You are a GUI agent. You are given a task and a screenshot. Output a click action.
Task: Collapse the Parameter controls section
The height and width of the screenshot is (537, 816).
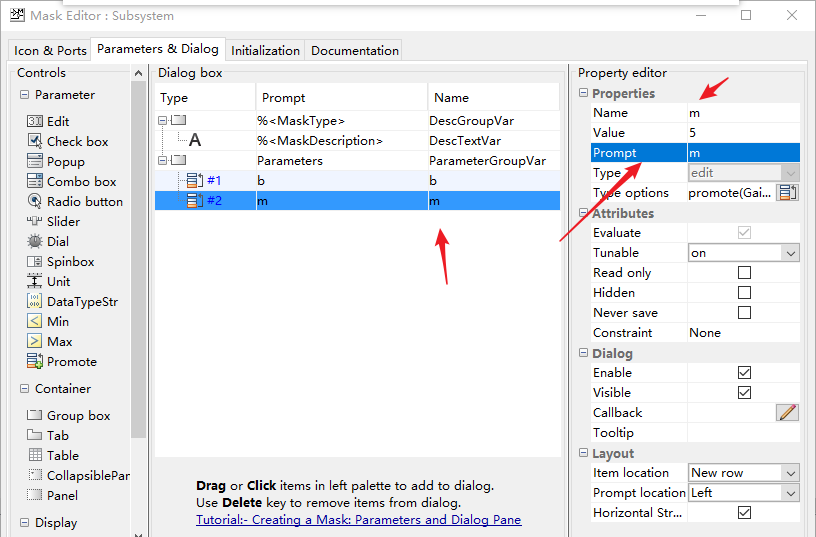click(x=24, y=95)
